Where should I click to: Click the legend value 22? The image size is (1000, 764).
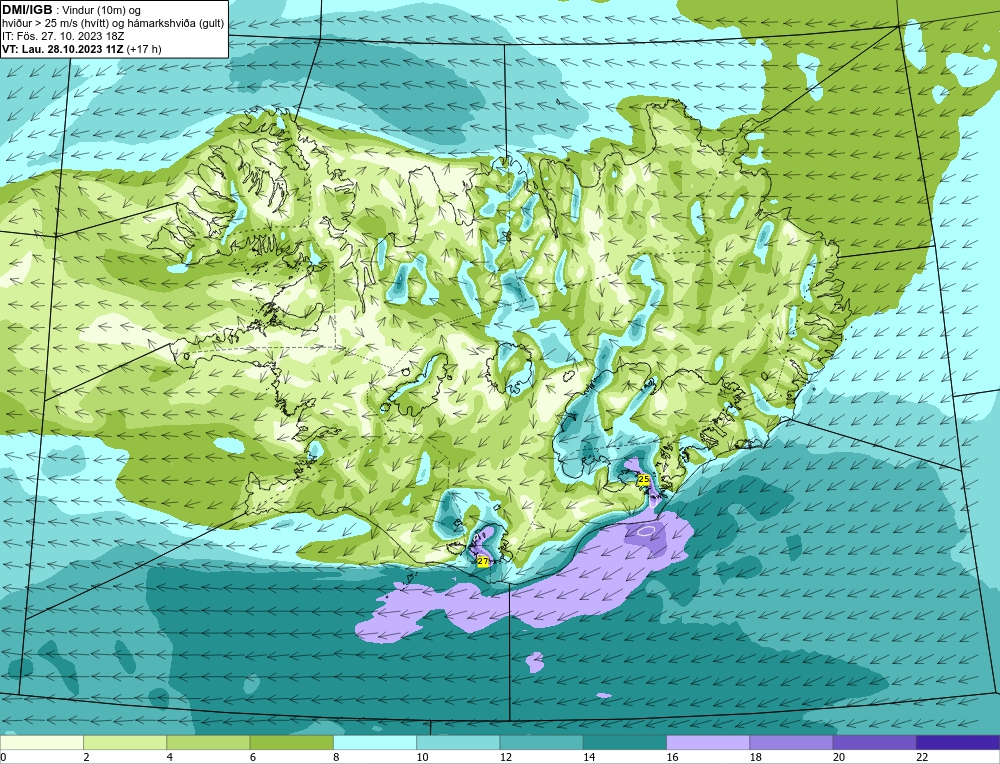tap(922, 757)
